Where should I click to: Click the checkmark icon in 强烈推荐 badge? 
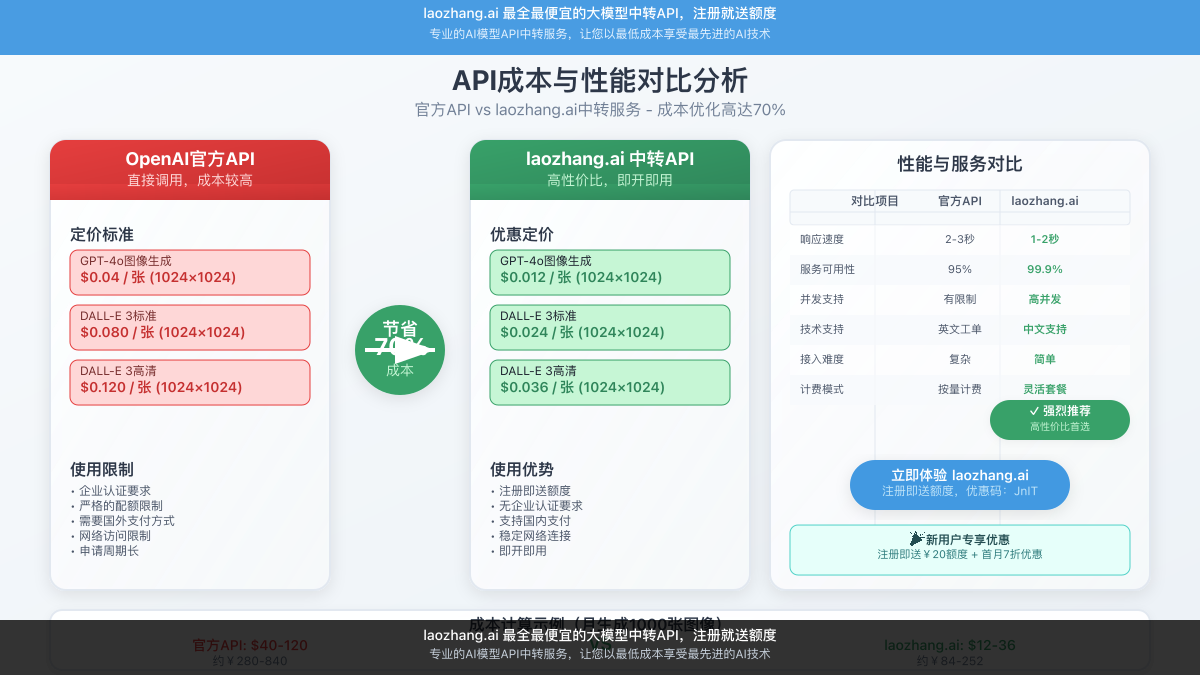click(x=1034, y=411)
